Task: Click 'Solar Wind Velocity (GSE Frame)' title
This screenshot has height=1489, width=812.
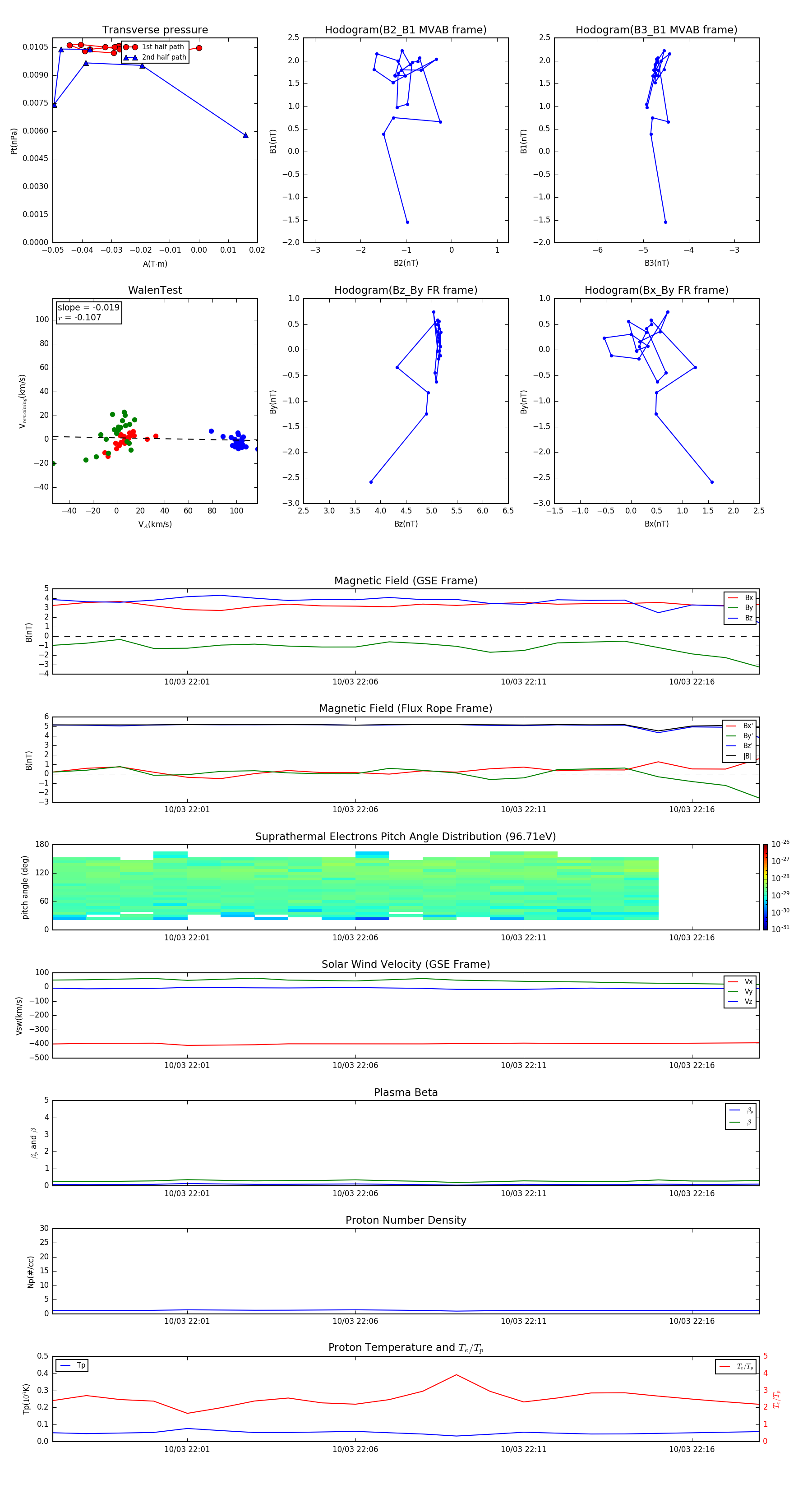Action: [x=406, y=964]
